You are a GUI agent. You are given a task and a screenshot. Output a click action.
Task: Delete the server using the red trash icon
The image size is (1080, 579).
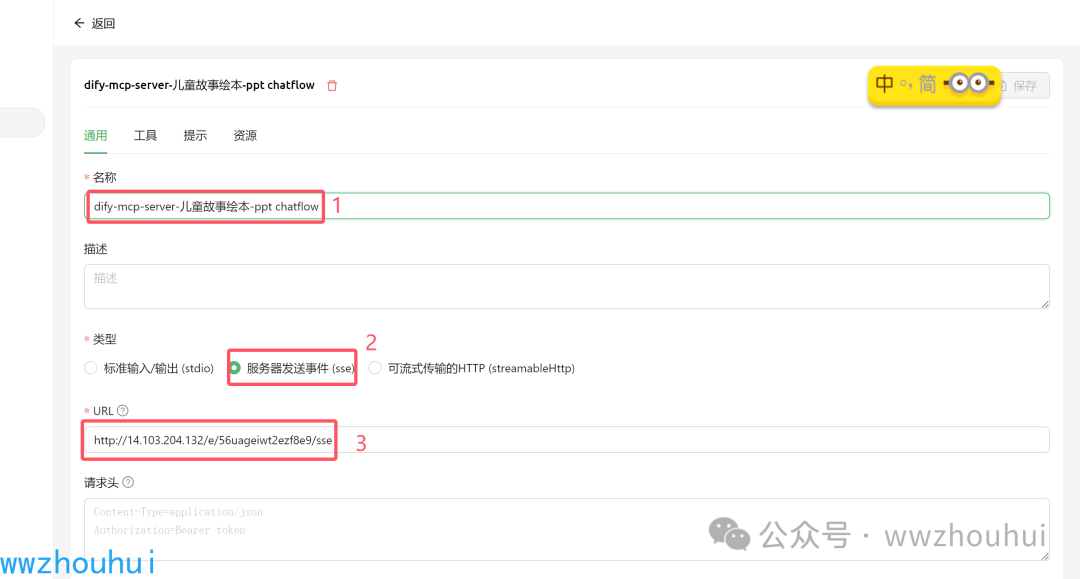click(331, 85)
